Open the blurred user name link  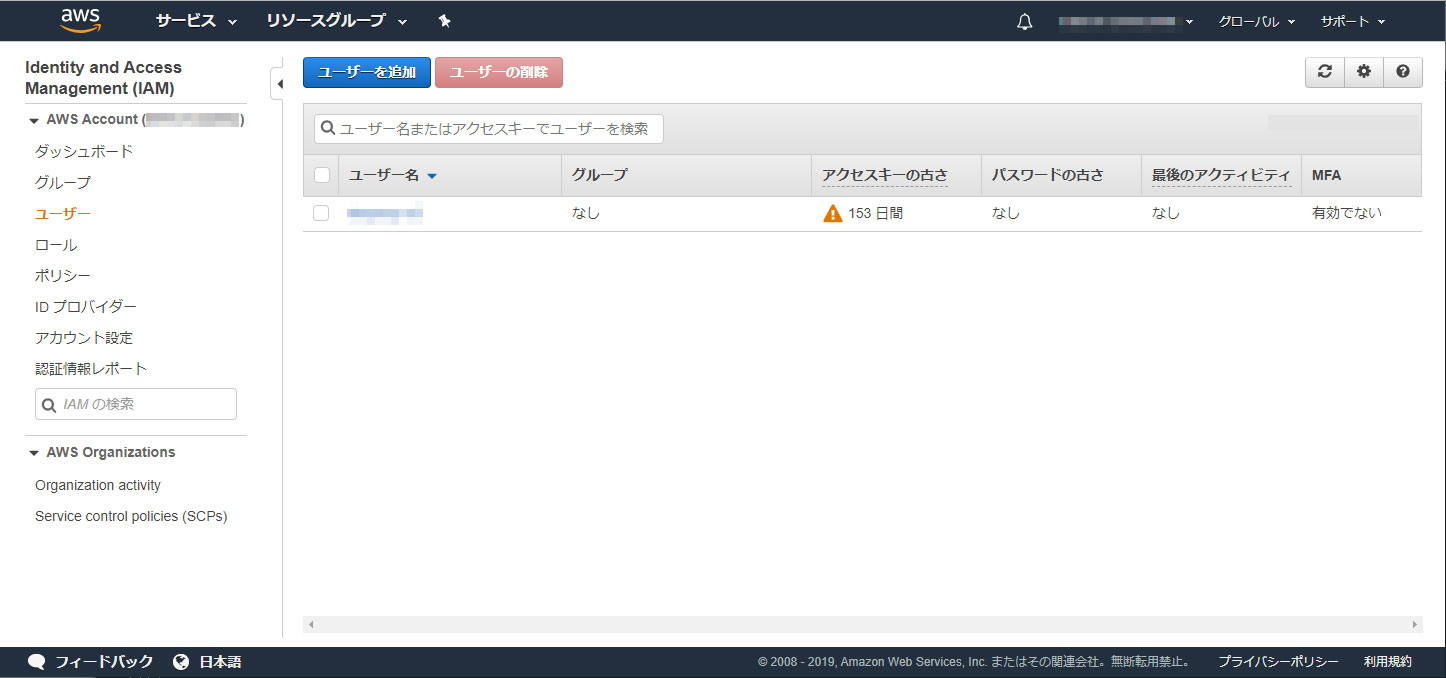point(385,213)
